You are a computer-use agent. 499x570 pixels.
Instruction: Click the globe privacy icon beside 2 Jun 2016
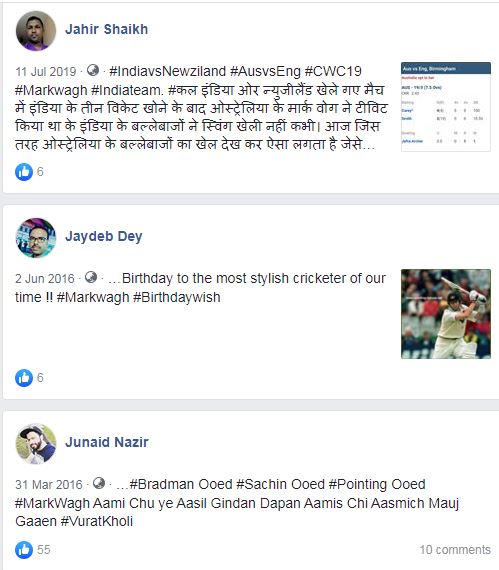pos(91,277)
